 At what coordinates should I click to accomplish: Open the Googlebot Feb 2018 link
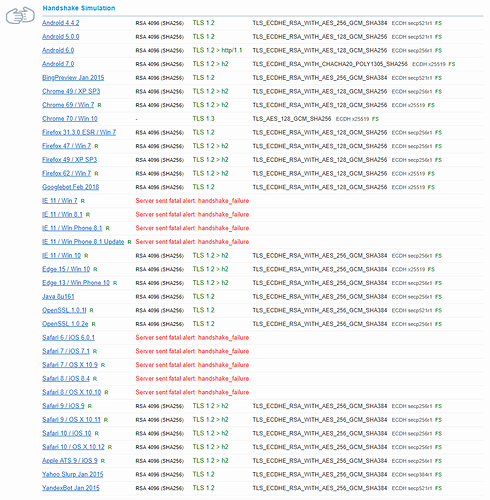point(71,187)
